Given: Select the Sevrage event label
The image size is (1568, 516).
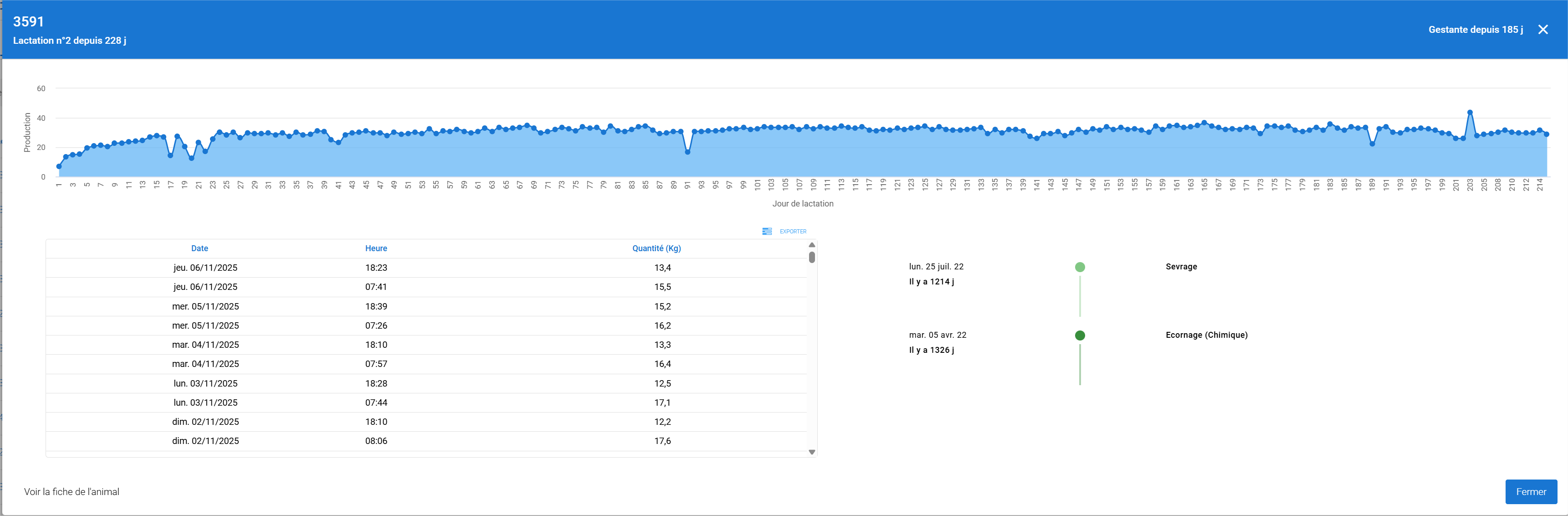Looking at the screenshot, I should coord(1181,267).
